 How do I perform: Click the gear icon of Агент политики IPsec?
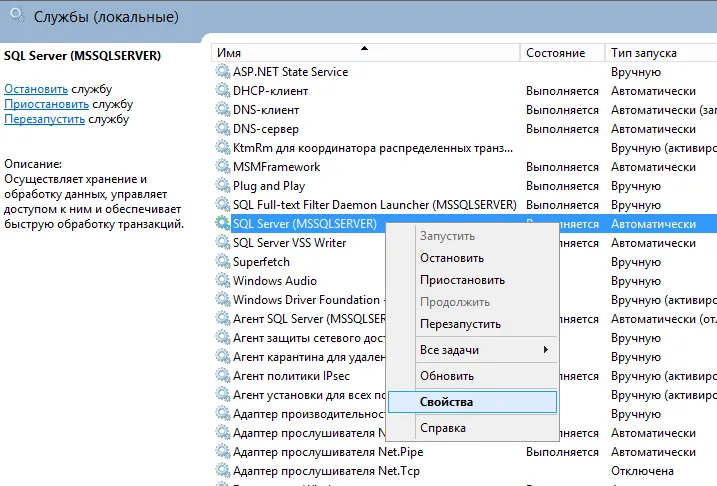point(223,375)
